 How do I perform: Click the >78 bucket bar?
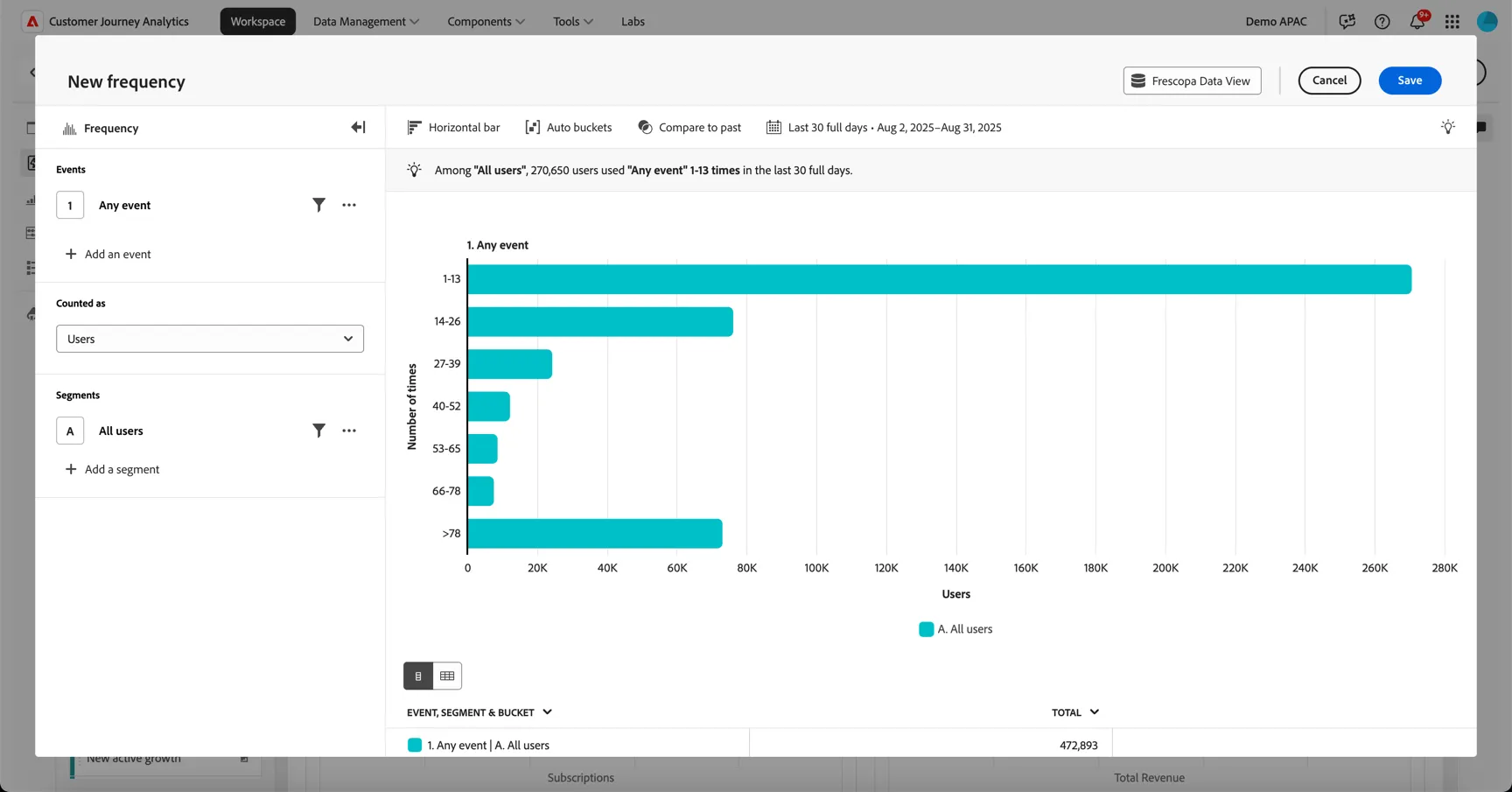tap(595, 534)
